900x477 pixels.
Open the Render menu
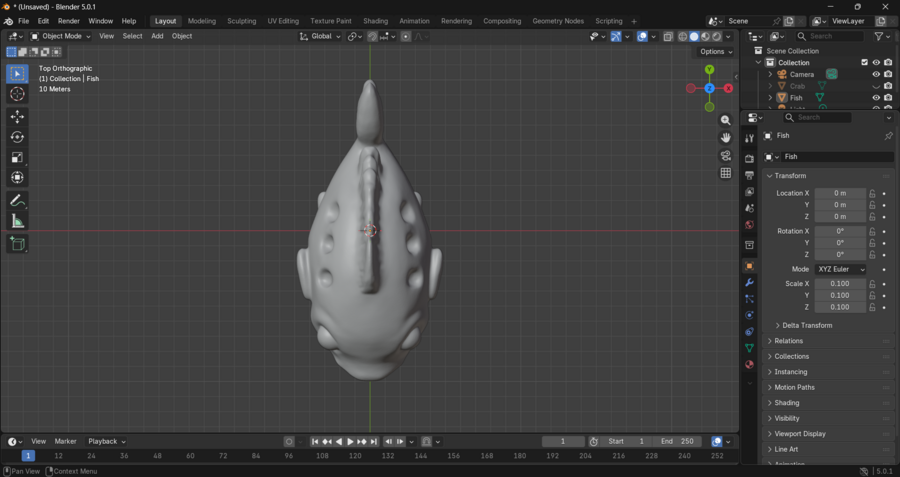(68, 21)
